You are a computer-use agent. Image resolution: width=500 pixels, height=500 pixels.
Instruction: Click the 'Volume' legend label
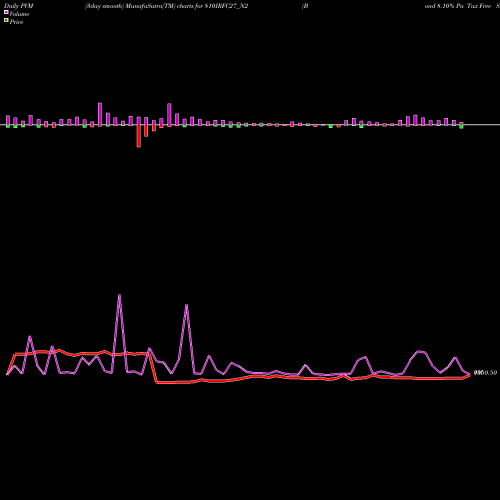[x=19, y=14]
